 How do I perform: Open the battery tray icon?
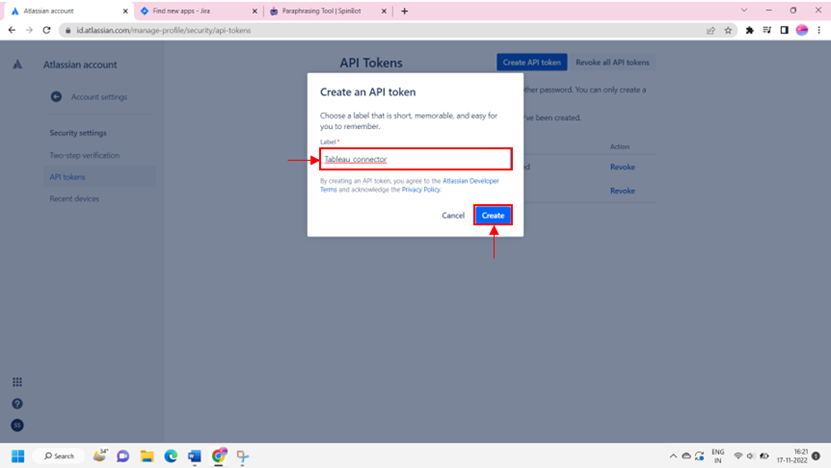click(x=764, y=456)
